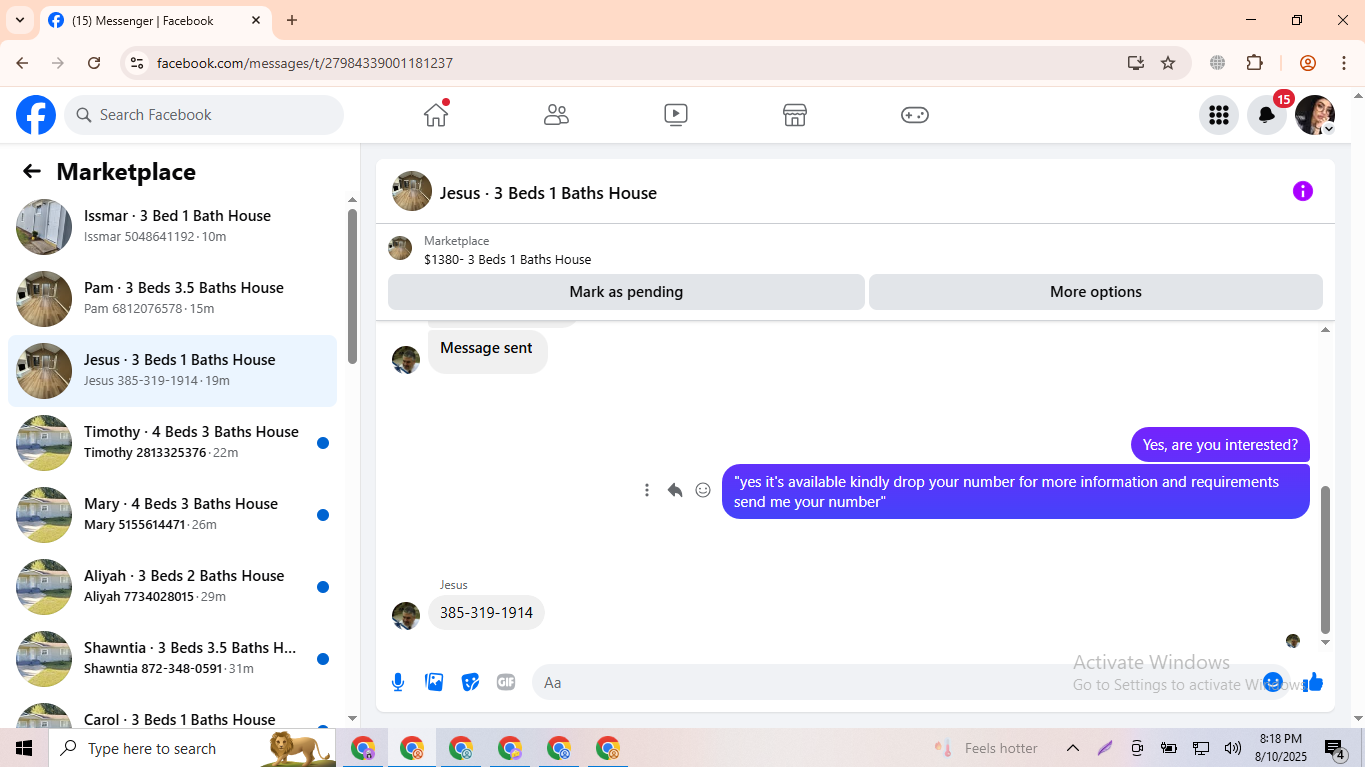Choose a sticker icon

[x=470, y=682]
